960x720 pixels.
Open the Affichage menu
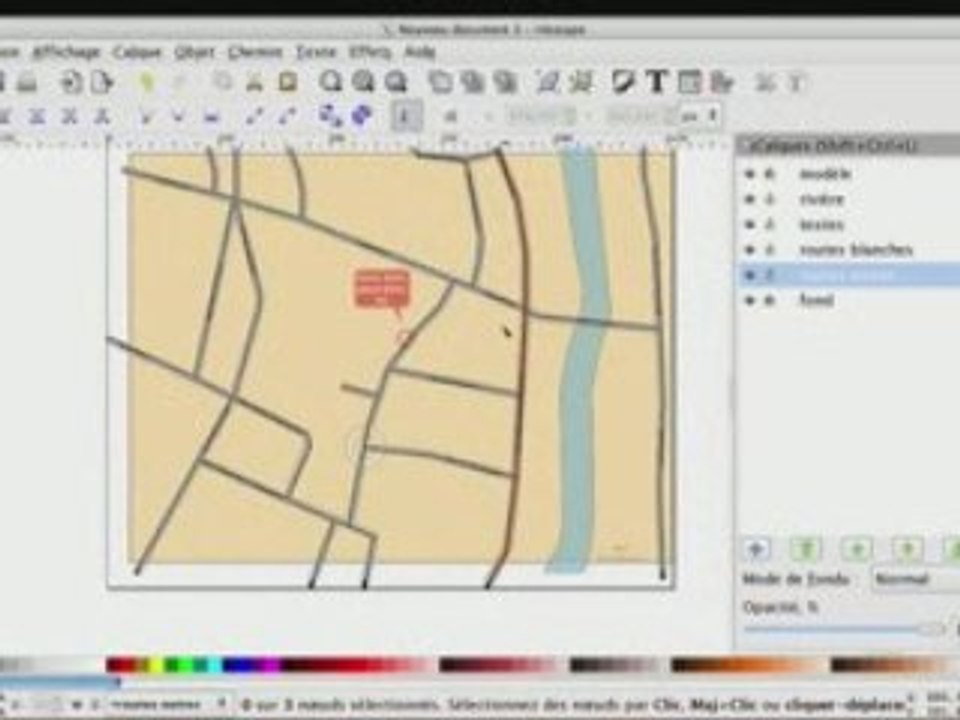tap(66, 52)
